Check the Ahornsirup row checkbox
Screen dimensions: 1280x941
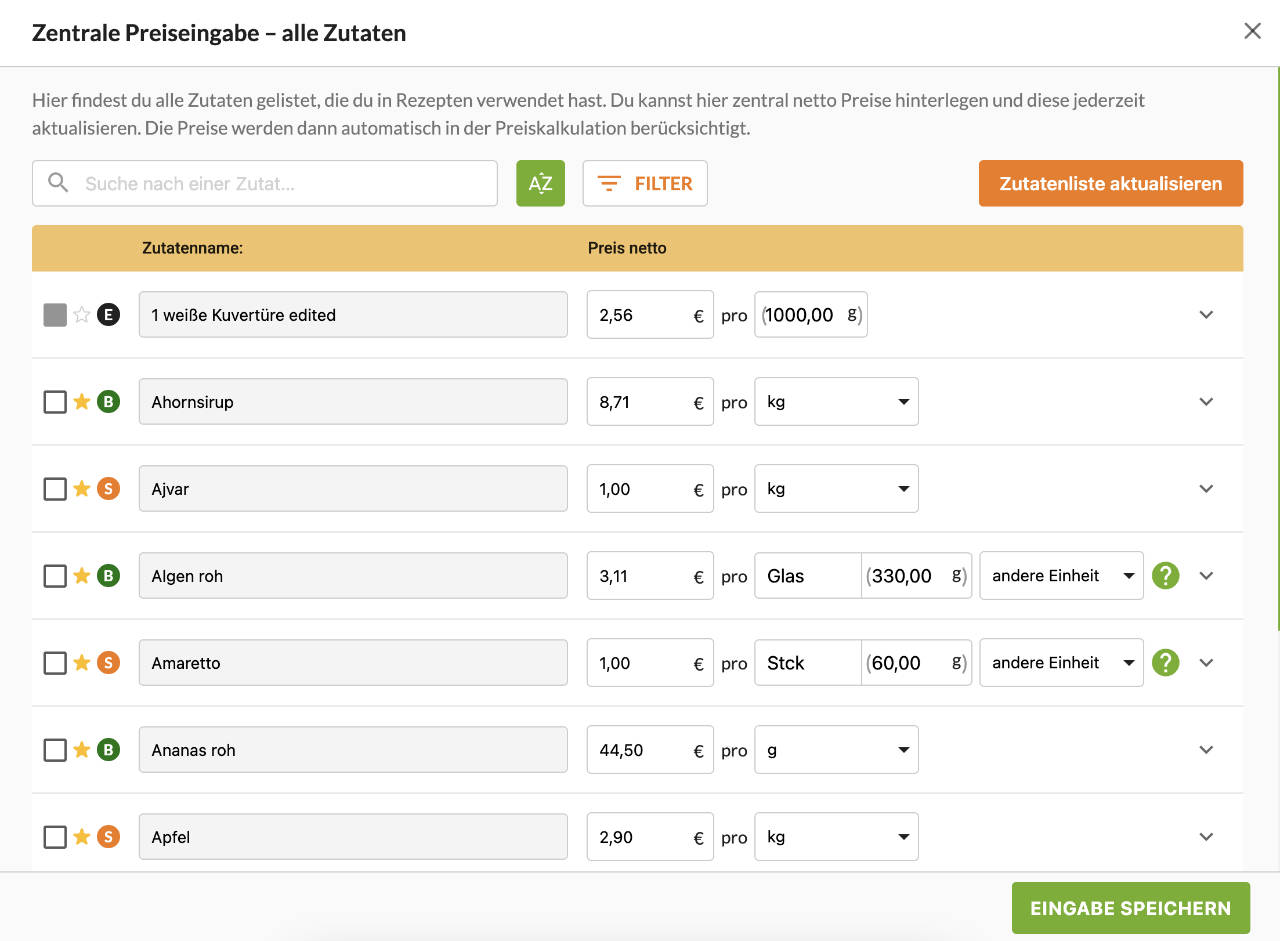click(x=55, y=402)
